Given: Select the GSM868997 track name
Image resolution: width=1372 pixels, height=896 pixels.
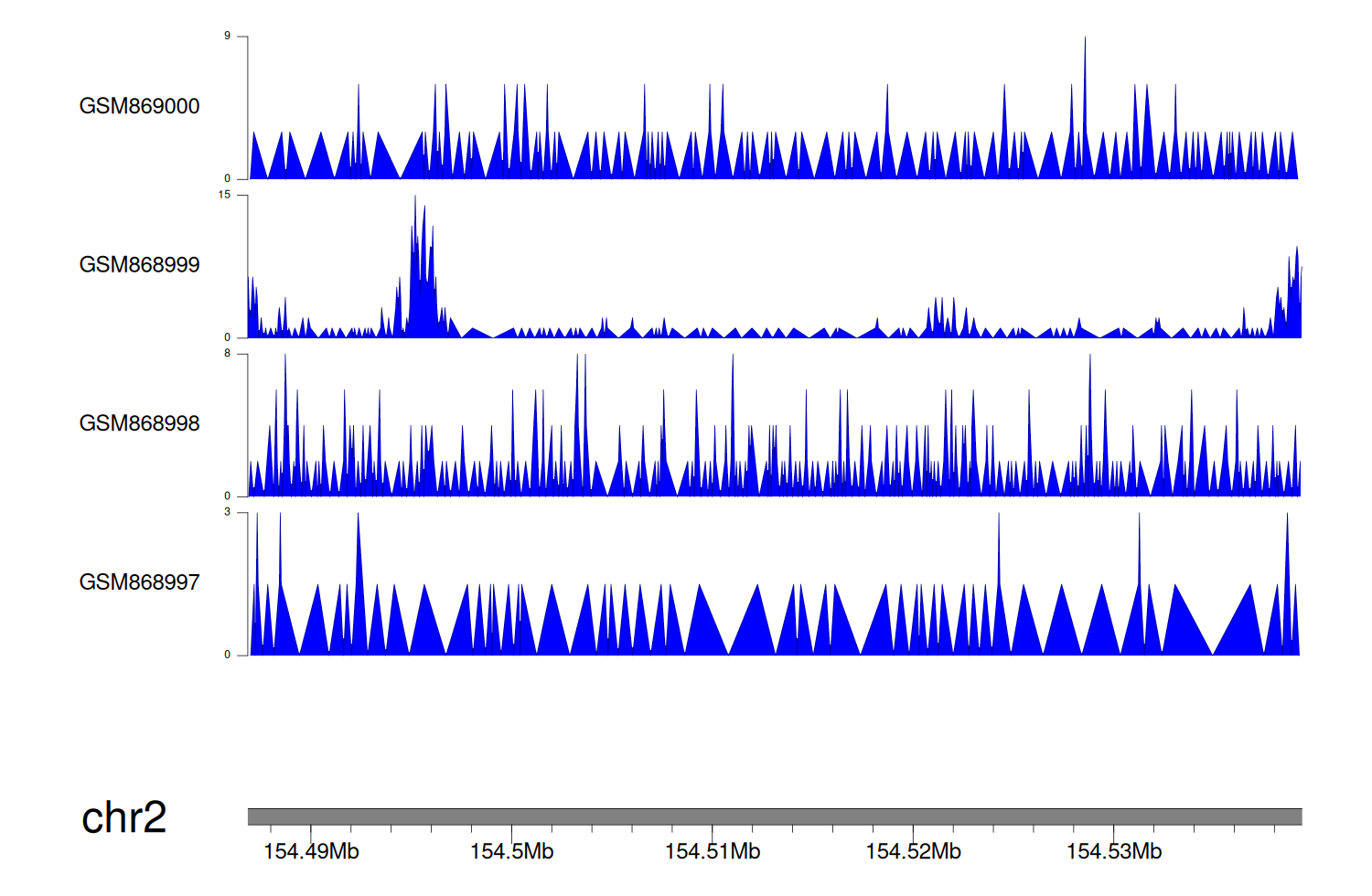Looking at the screenshot, I should point(139,582).
